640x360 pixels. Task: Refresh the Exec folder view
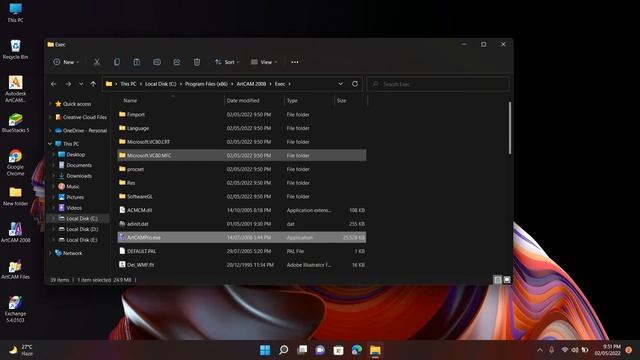coord(355,84)
